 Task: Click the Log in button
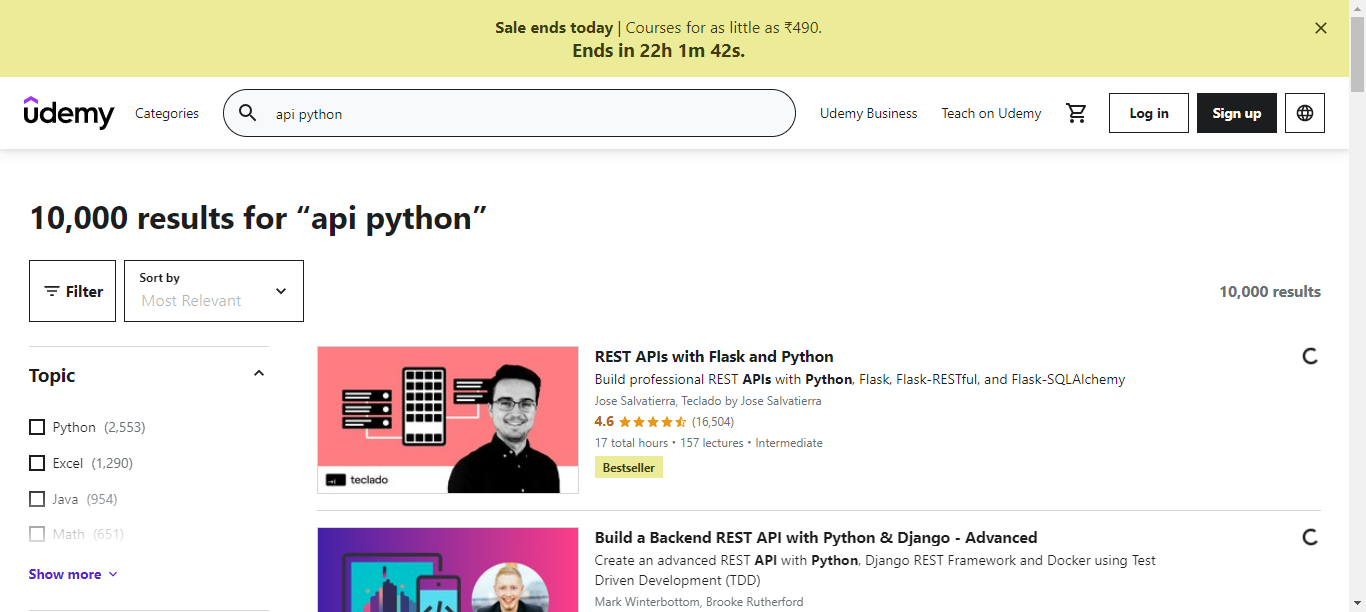tap(1149, 113)
